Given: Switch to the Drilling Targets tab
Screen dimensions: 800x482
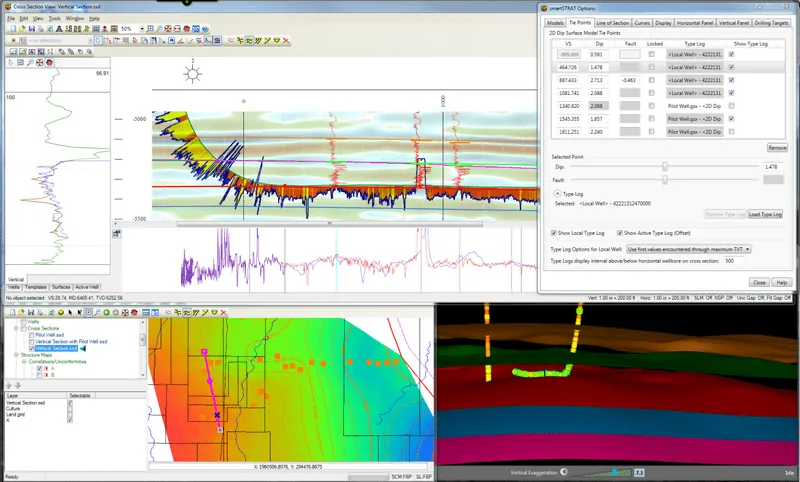Looking at the screenshot, I should (x=771, y=23).
